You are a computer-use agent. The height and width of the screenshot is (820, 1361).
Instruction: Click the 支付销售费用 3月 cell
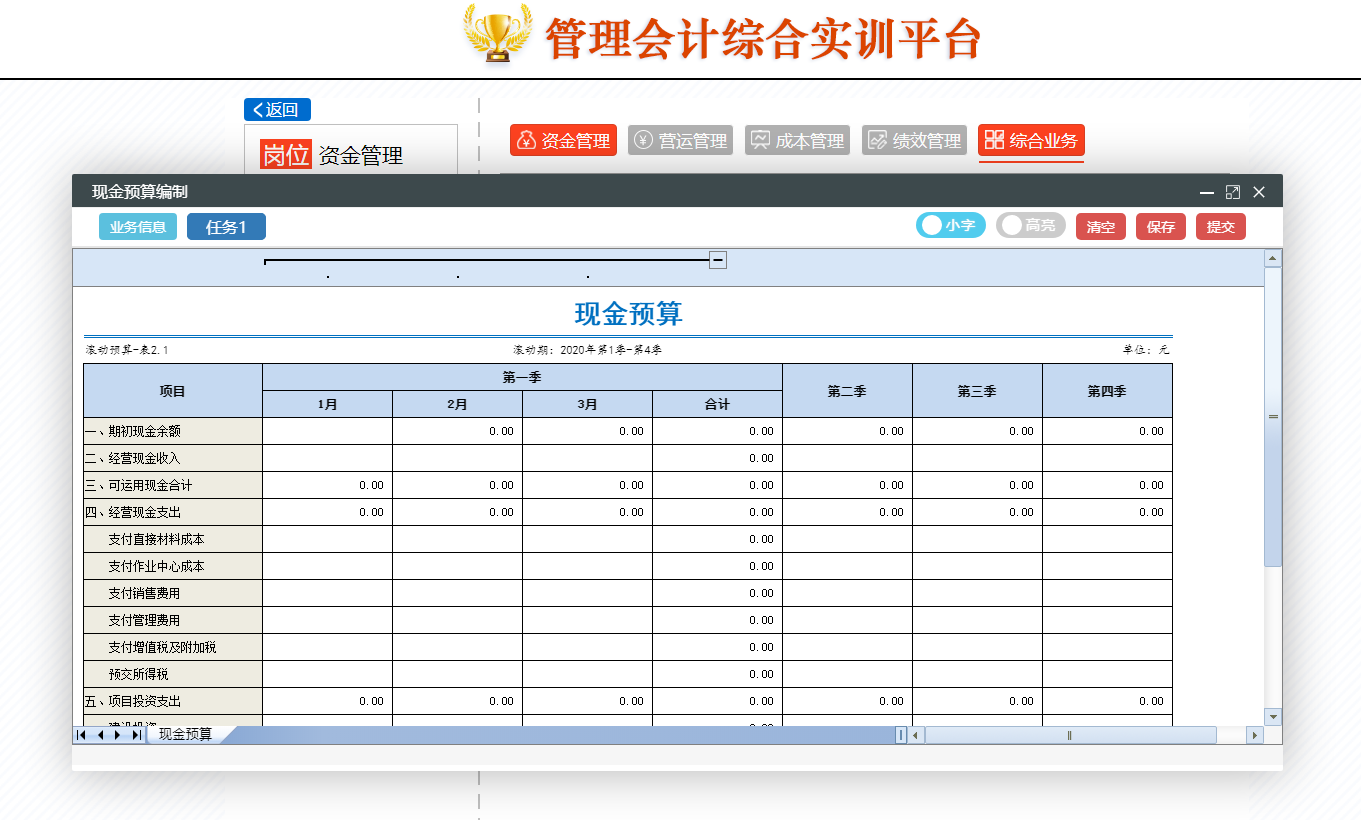(x=588, y=593)
